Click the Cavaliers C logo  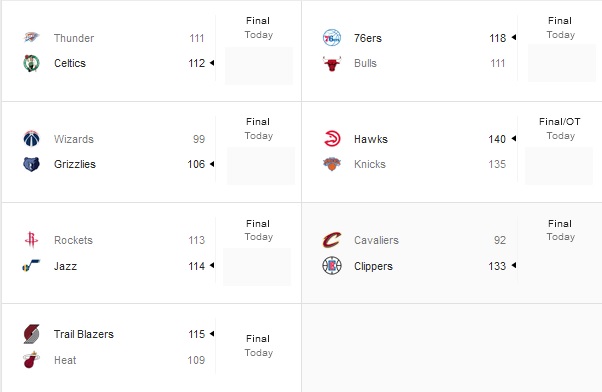click(332, 240)
